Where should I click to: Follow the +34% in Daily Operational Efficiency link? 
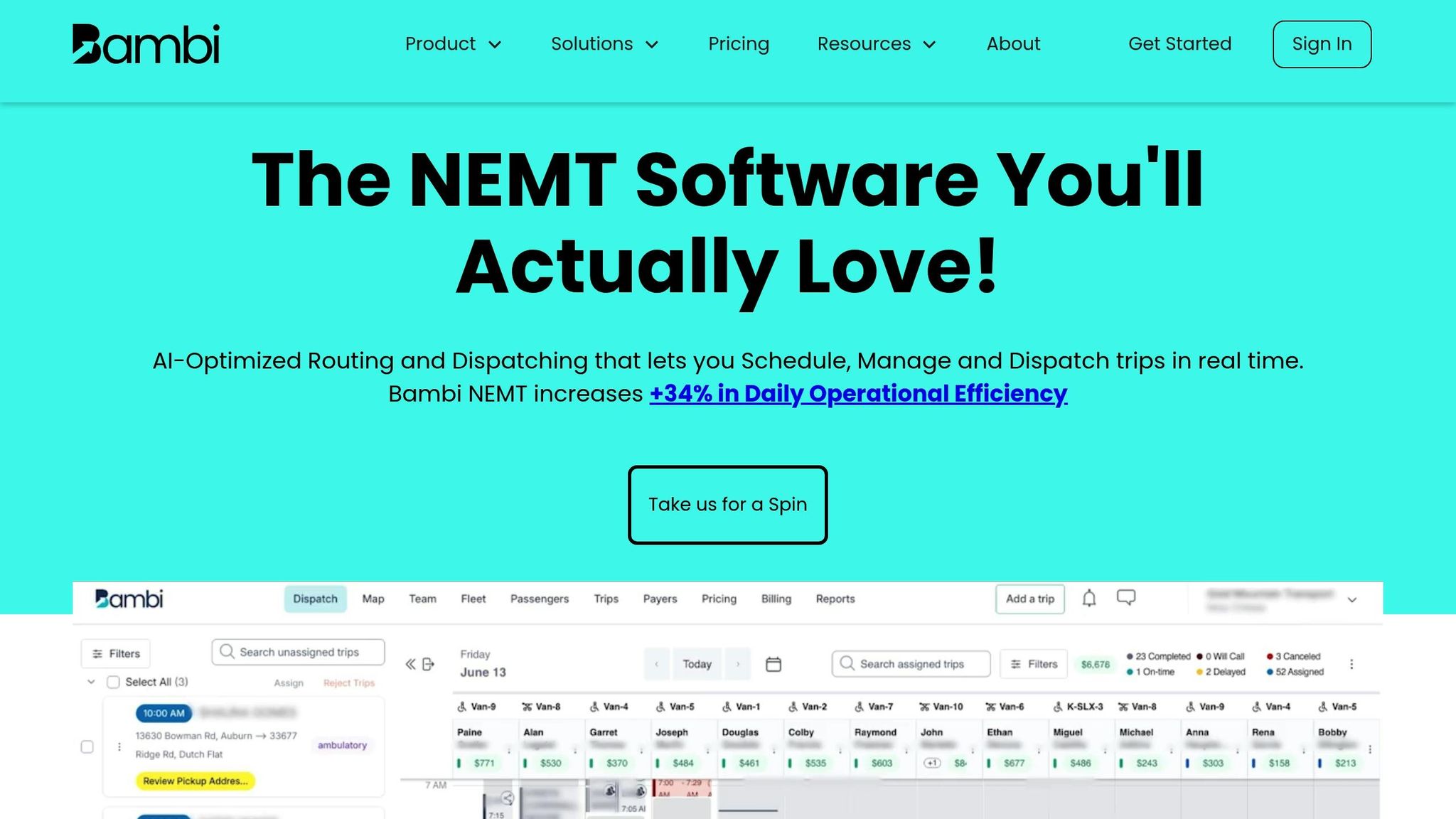(x=858, y=394)
